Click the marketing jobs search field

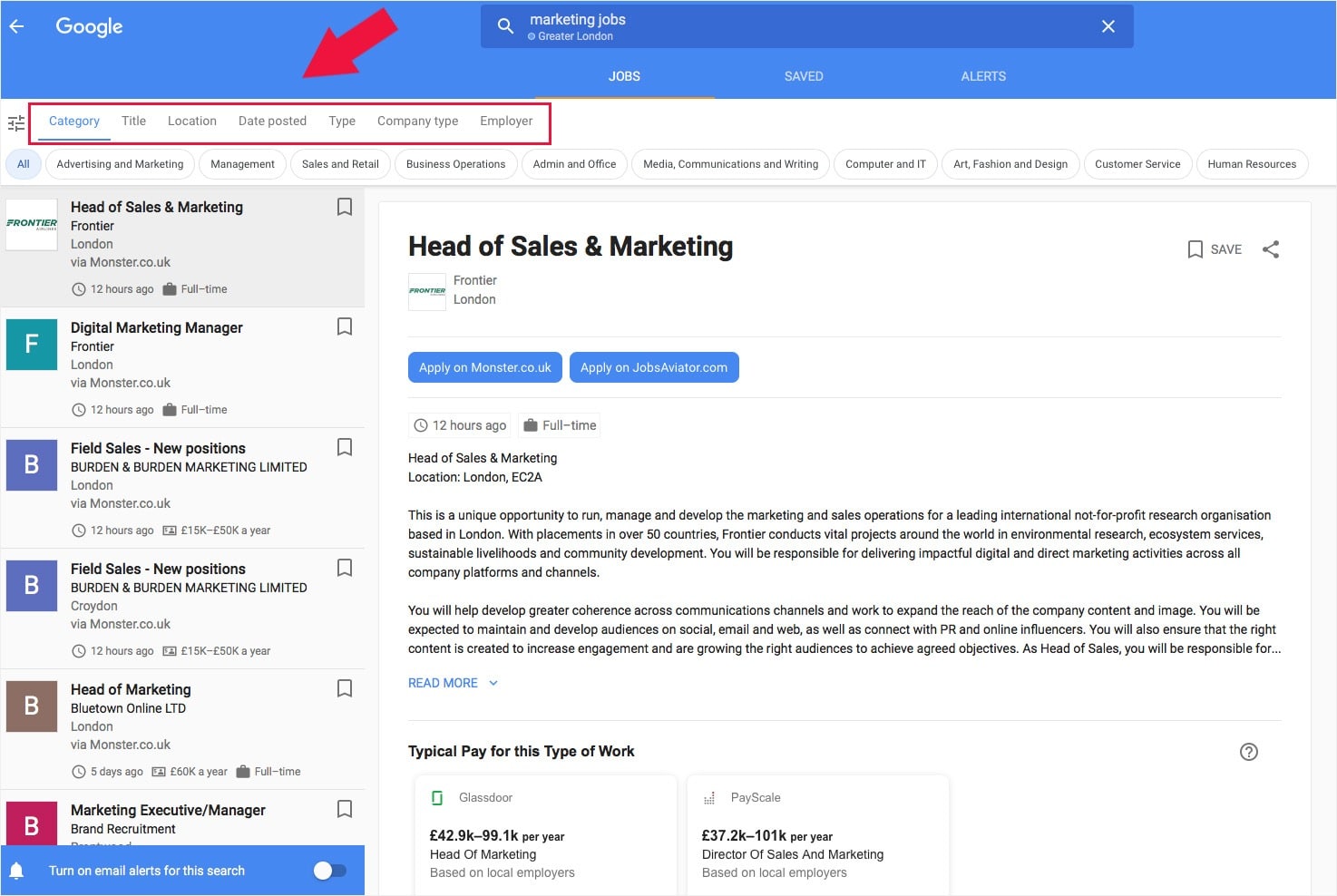point(806,26)
